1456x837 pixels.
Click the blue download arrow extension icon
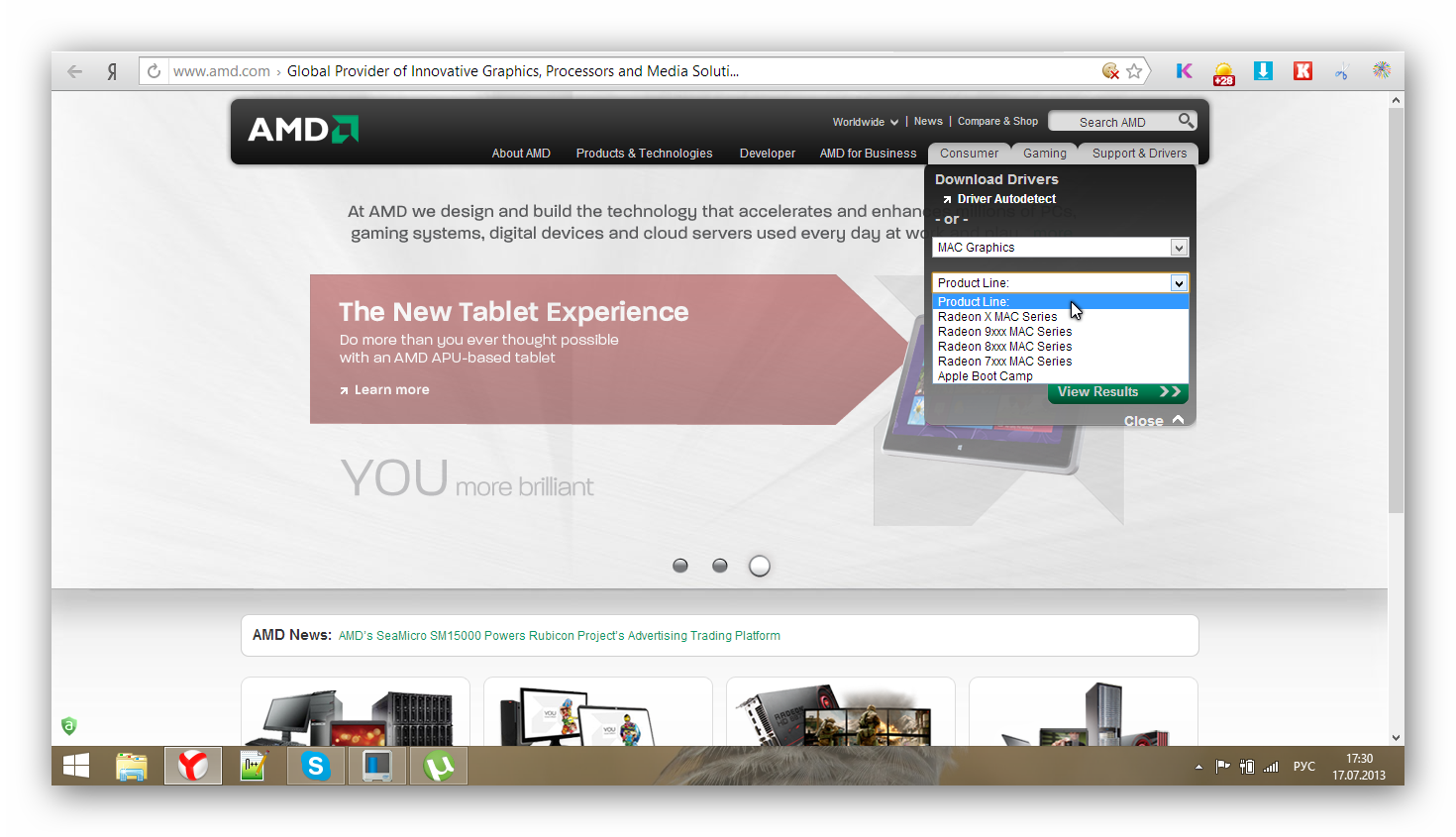coord(1263,71)
